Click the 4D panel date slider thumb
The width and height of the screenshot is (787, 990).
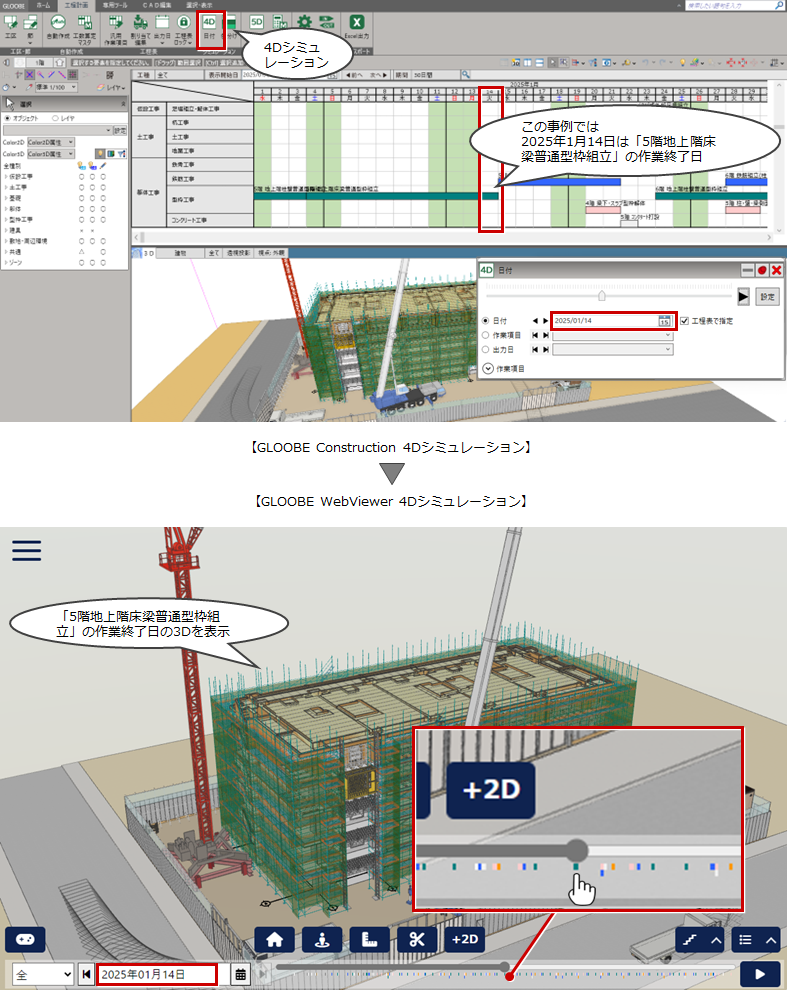(602, 295)
